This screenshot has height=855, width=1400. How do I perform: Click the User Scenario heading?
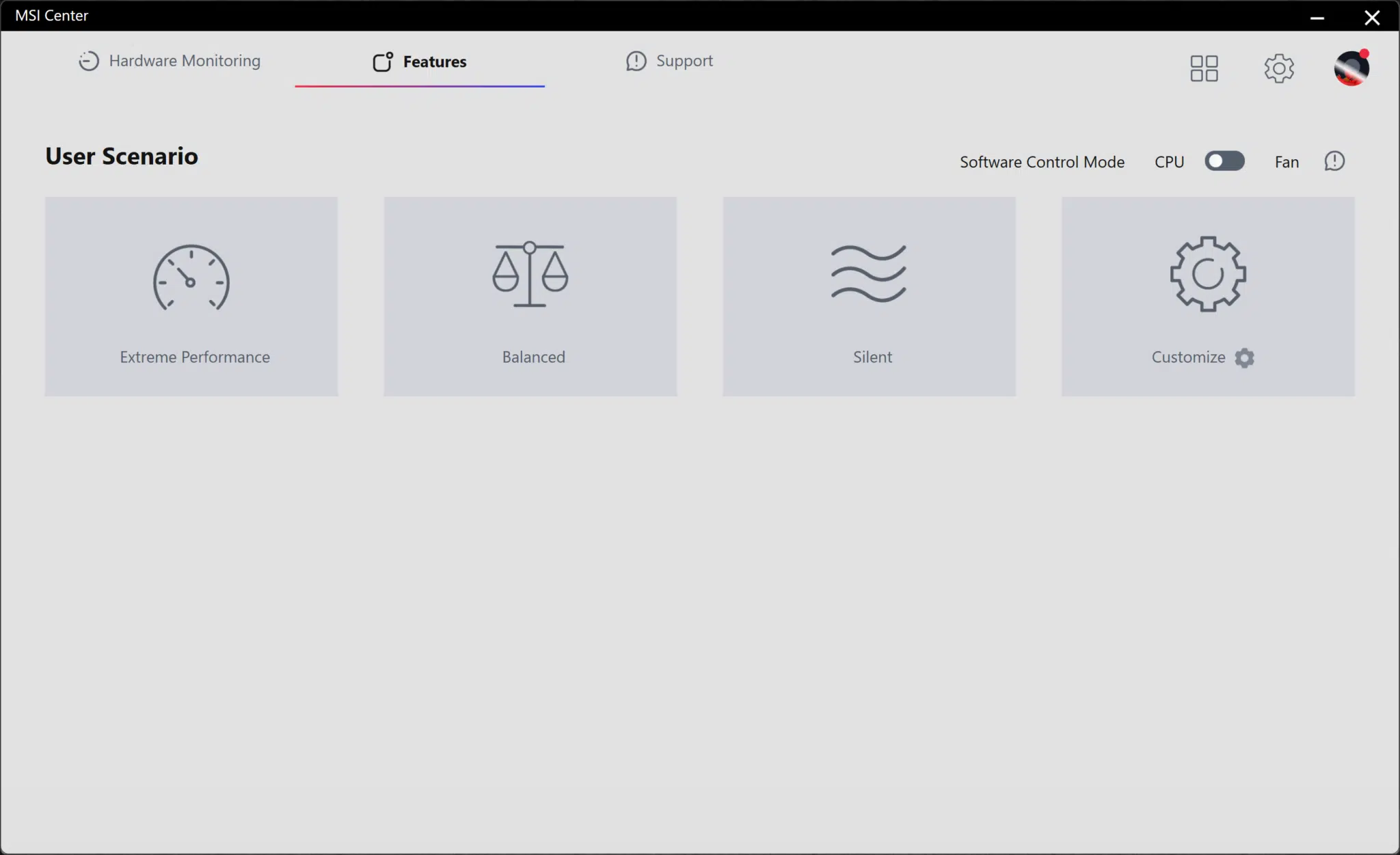pos(122,157)
